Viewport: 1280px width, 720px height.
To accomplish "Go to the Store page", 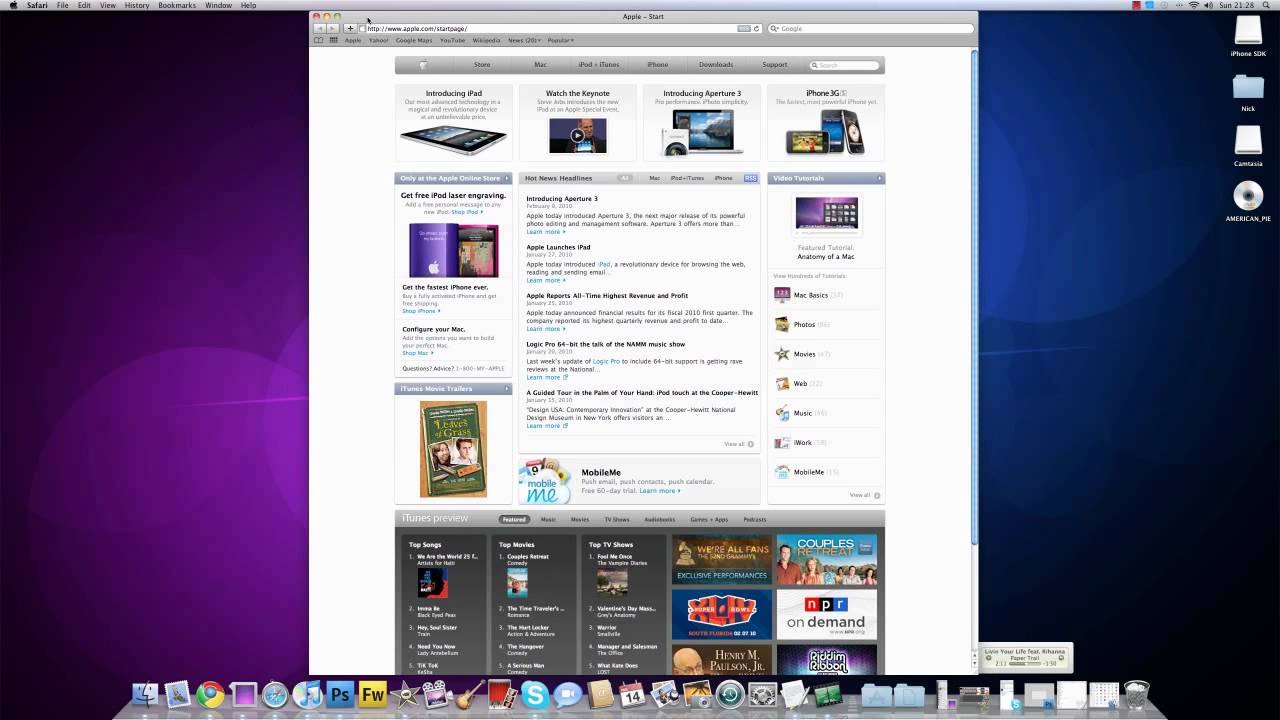I will pyautogui.click(x=482, y=65).
